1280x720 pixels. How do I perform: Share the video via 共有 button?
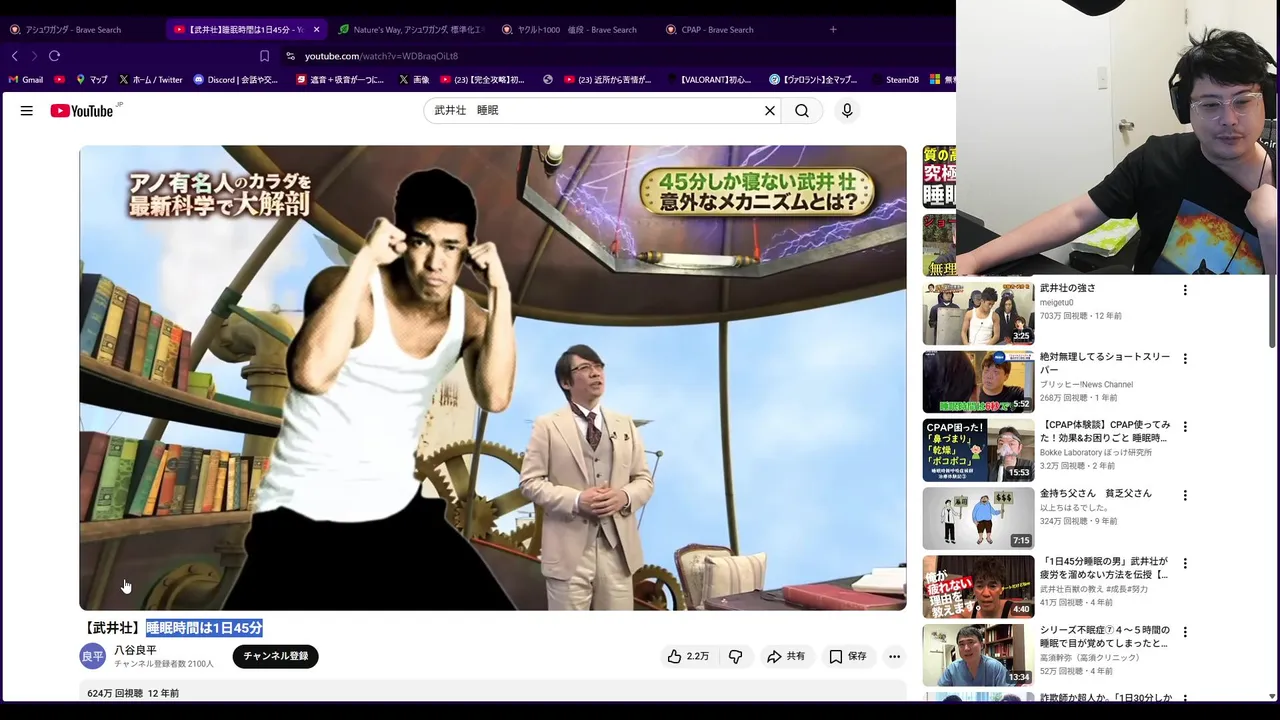pos(786,656)
